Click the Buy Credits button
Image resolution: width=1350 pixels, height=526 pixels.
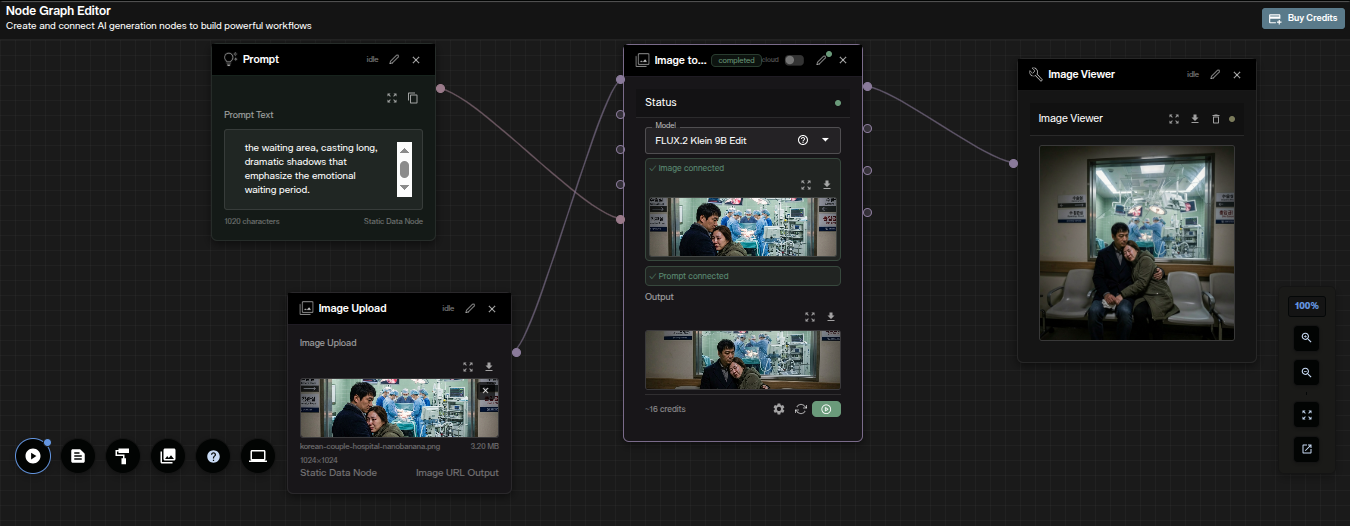(x=1303, y=18)
